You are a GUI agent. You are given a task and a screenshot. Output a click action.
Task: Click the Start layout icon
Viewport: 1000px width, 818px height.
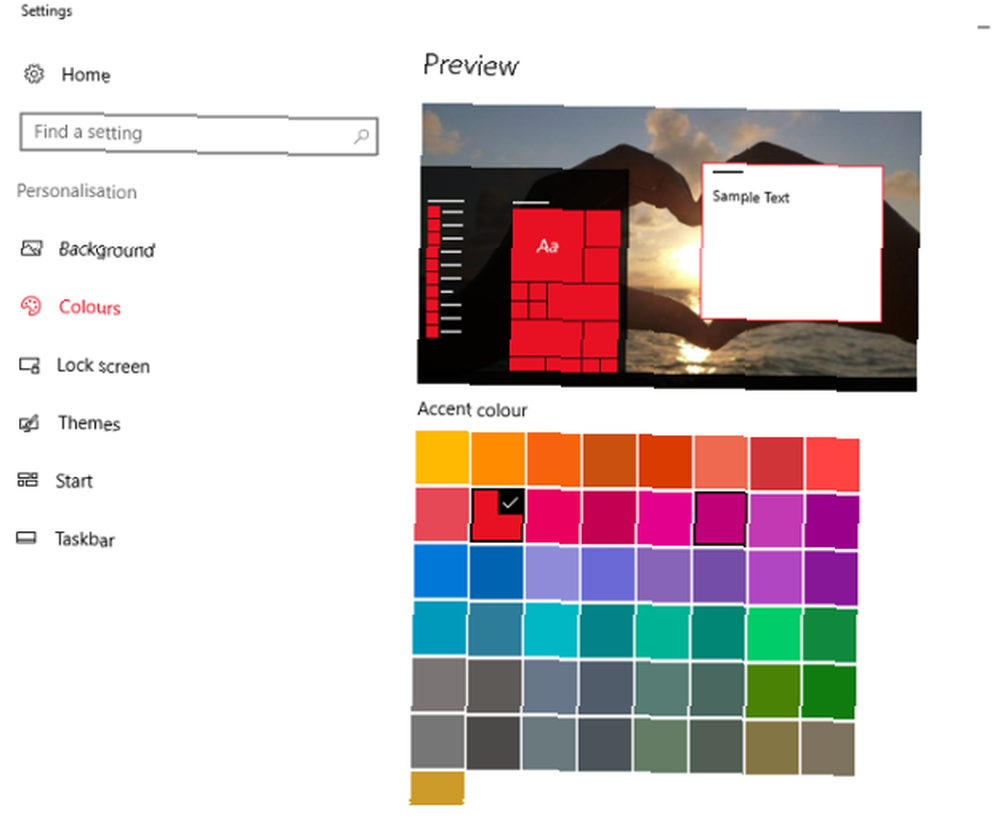point(27,479)
